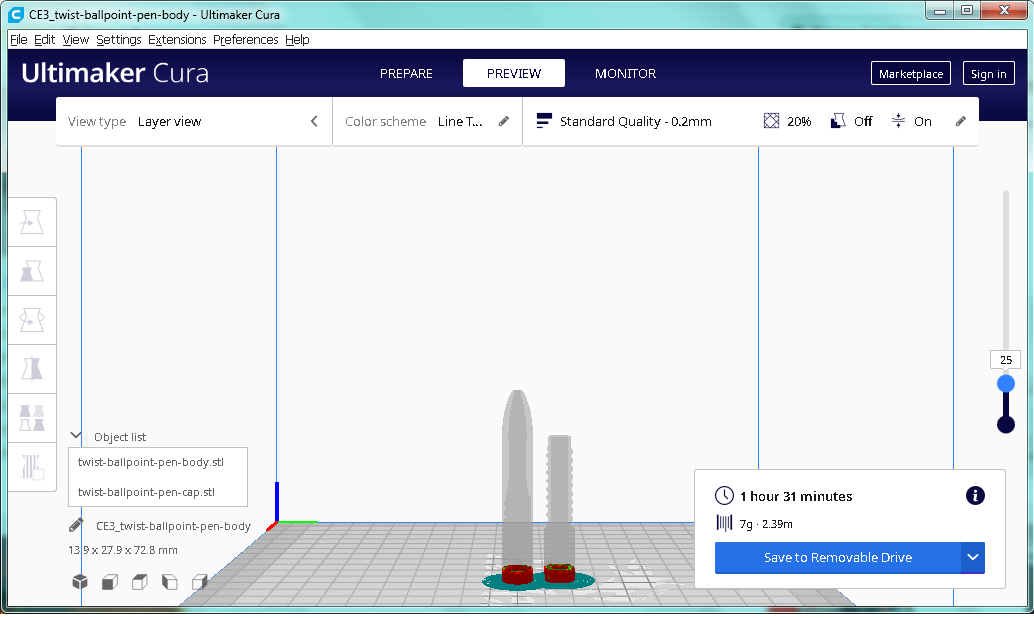This screenshot has height=618, width=1034.
Task: Edit the job name with pencil icon
Action: pos(76,525)
